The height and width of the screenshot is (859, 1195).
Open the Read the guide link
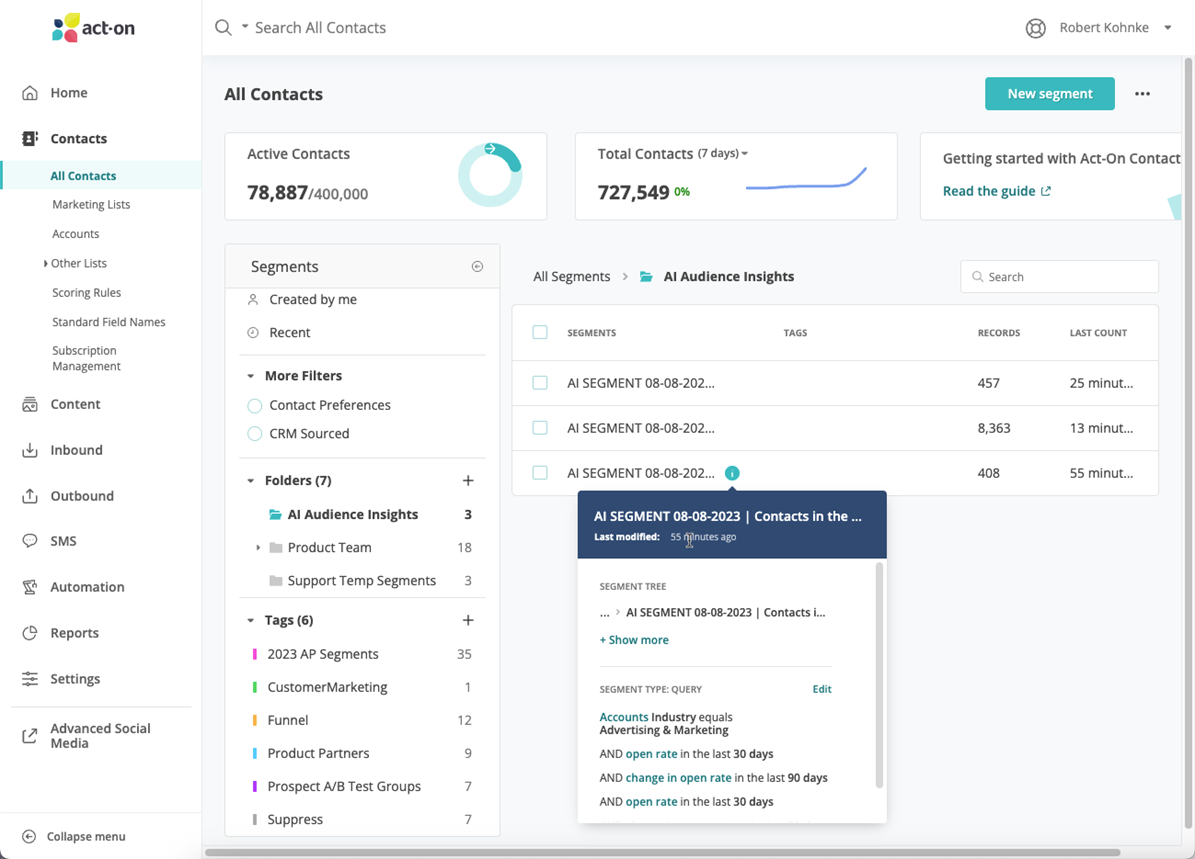(x=997, y=191)
